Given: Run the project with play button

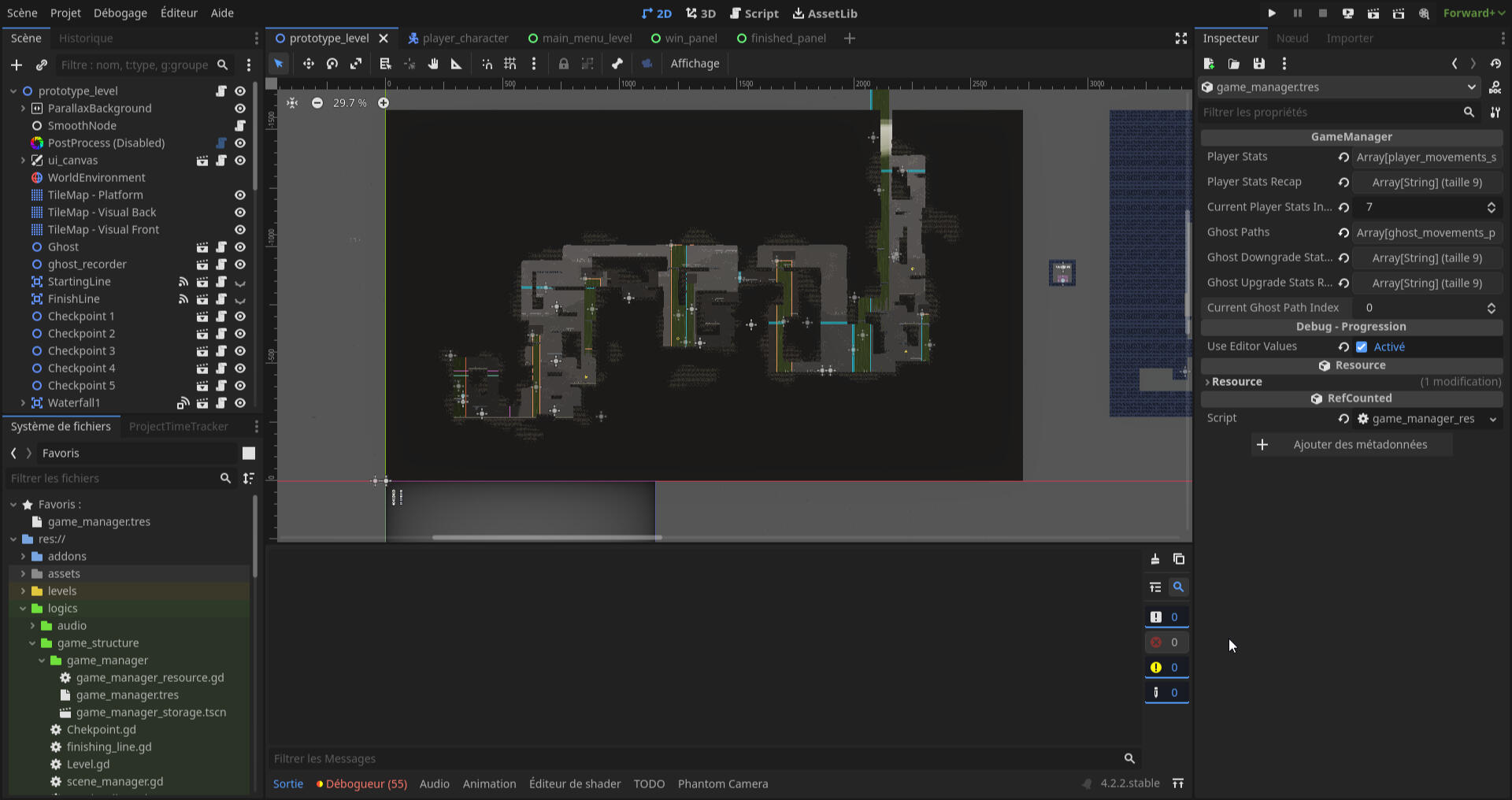Looking at the screenshot, I should click(1272, 13).
